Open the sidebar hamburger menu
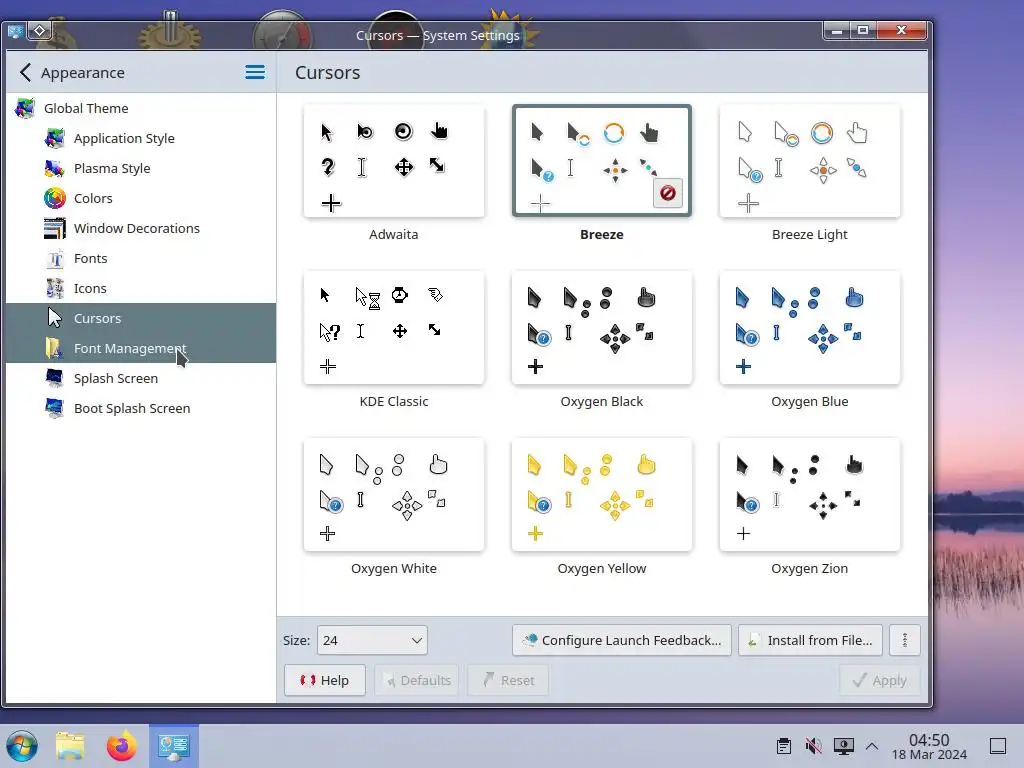Viewport: 1024px width, 768px height. [255, 72]
